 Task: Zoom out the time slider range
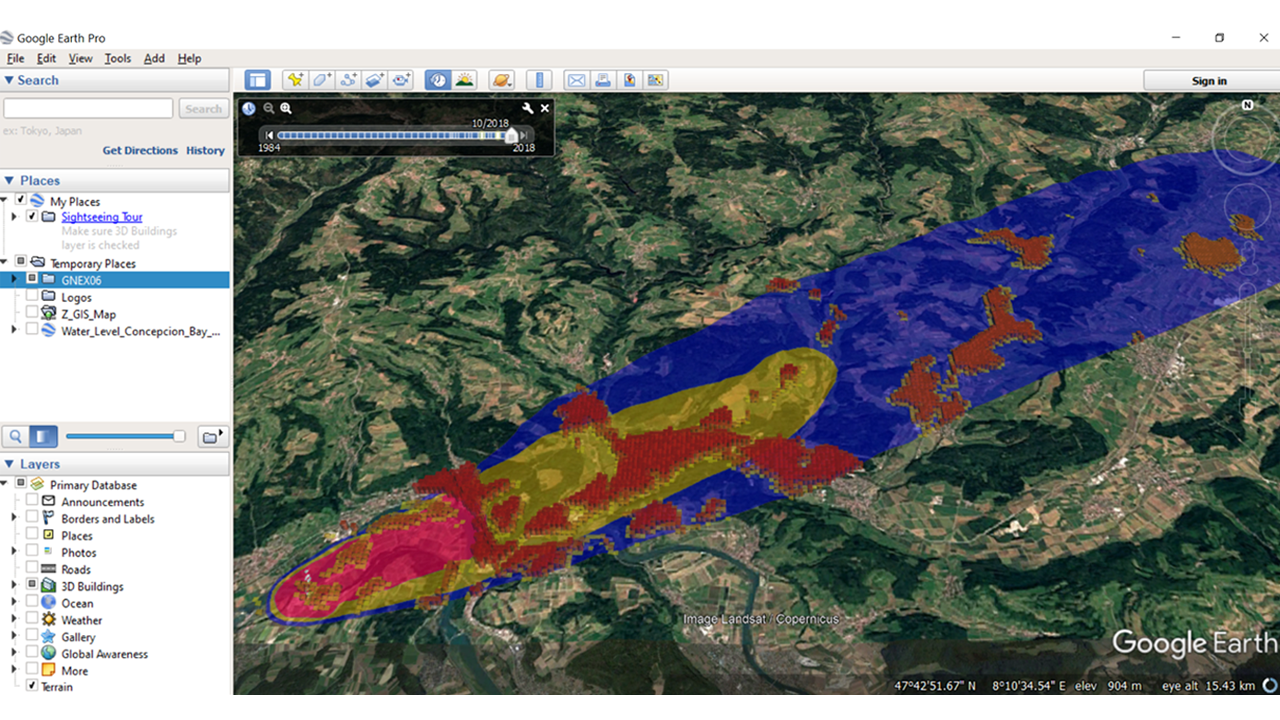pos(269,108)
